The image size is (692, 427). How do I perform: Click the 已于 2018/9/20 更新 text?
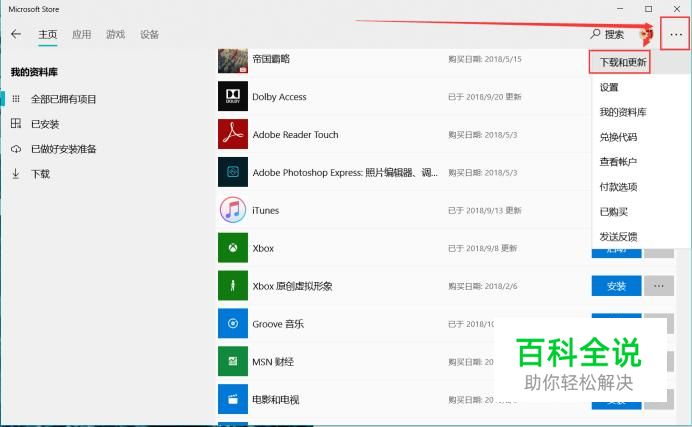485,97
